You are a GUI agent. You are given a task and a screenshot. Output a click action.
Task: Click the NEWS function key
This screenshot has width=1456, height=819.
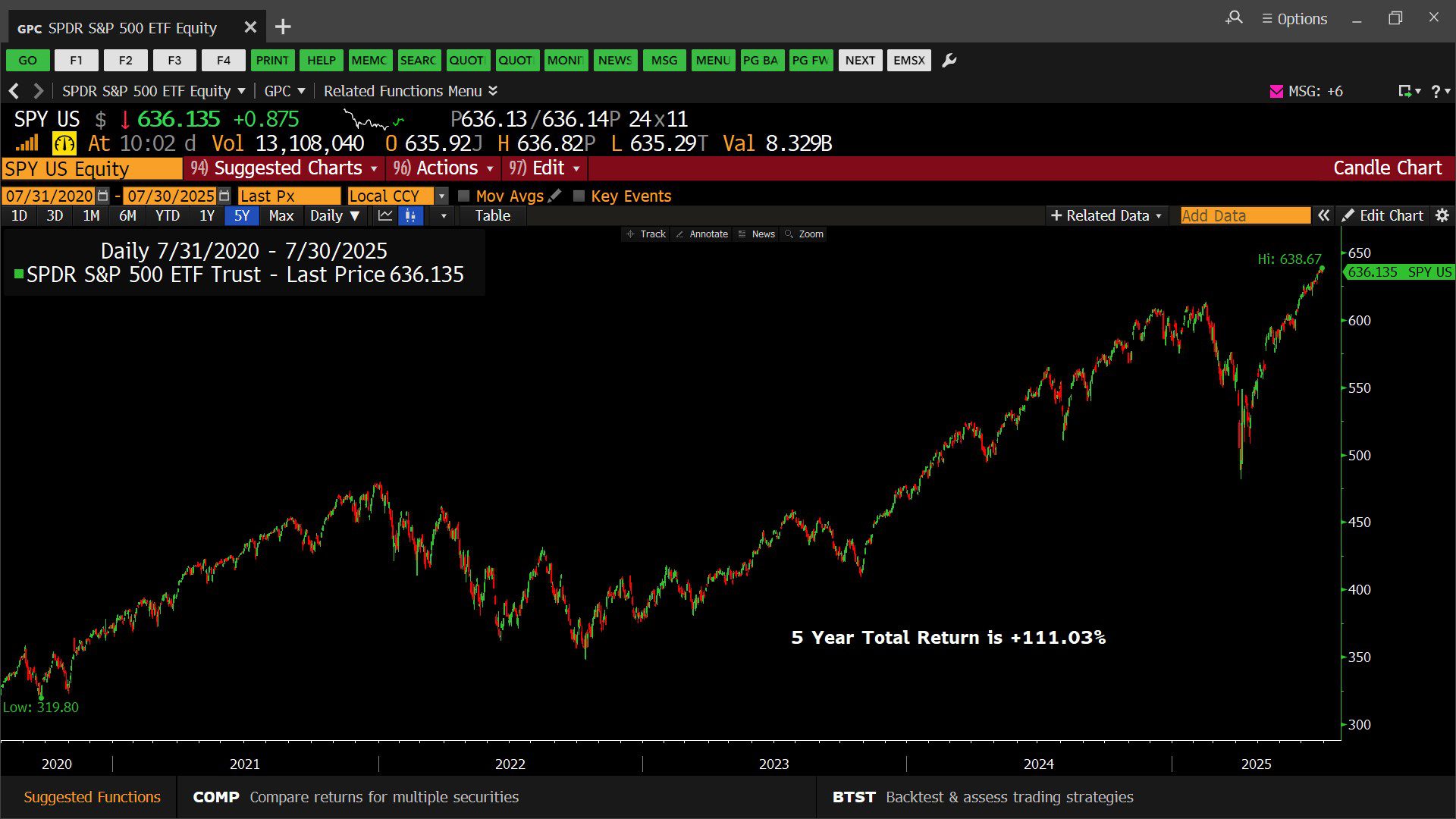pyautogui.click(x=615, y=61)
